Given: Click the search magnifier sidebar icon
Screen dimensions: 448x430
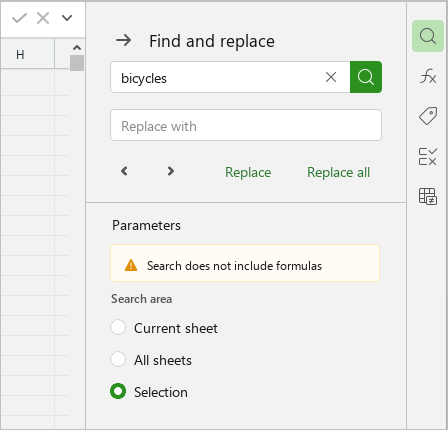Looking at the screenshot, I should point(428,36).
